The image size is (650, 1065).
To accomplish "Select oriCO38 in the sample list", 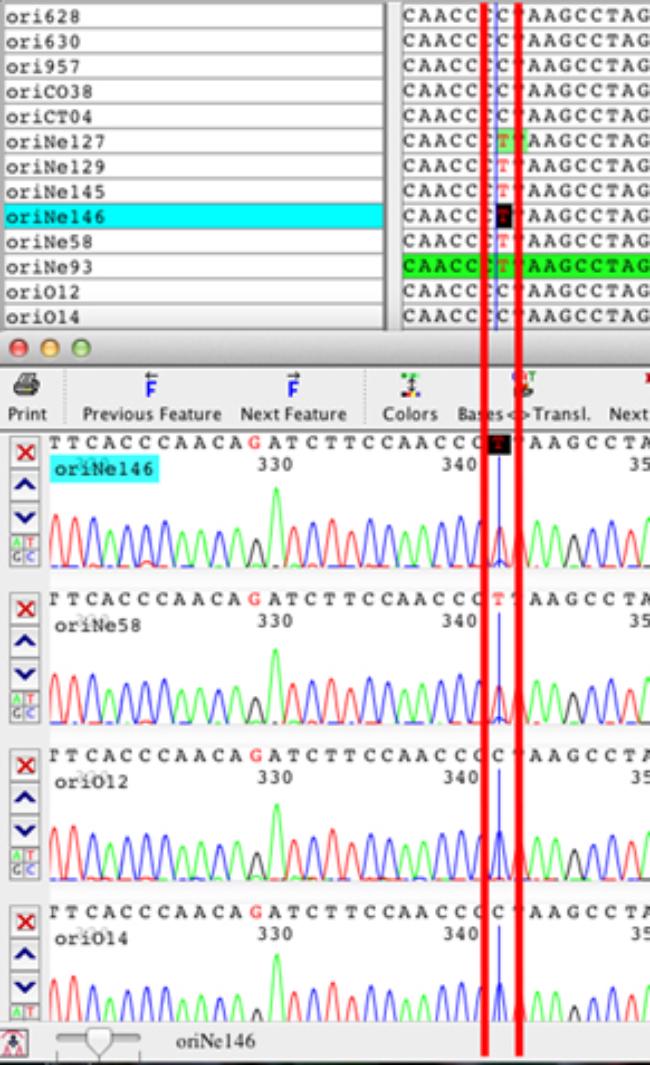I will pyautogui.click(x=193, y=91).
